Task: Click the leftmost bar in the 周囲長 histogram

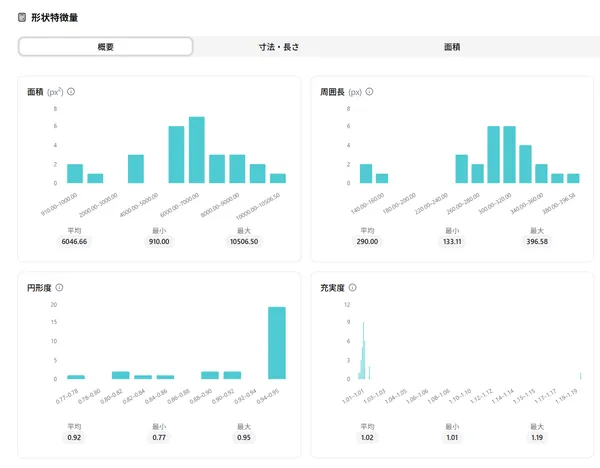Action: tap(366, 173)
